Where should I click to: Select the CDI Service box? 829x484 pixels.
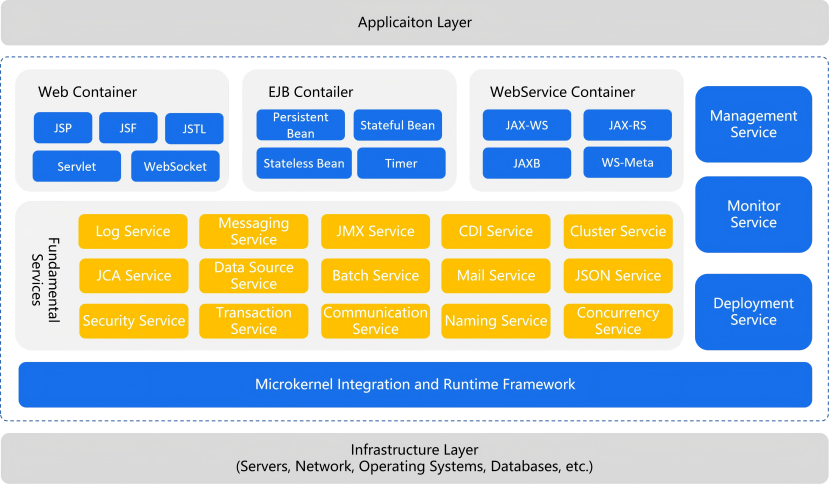[x=496, y=231]
